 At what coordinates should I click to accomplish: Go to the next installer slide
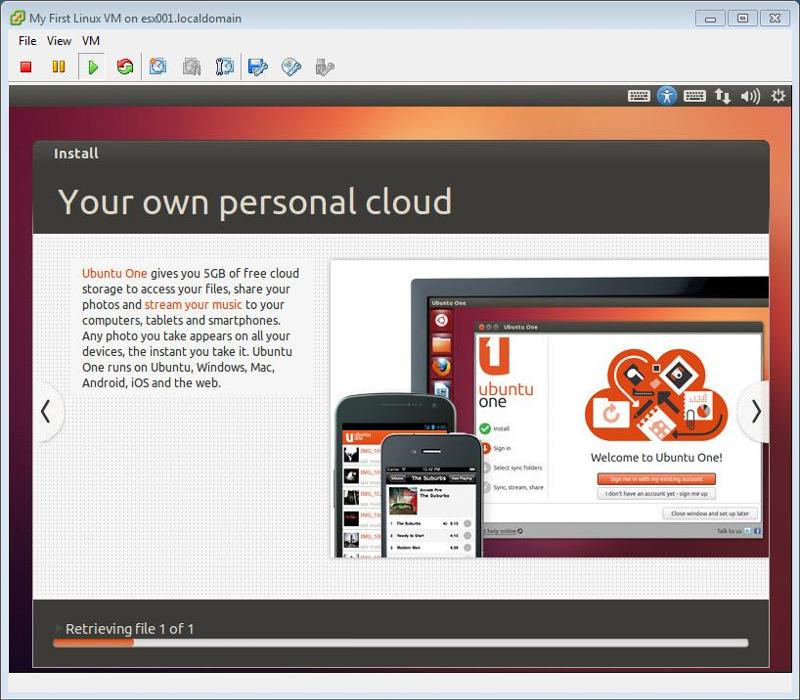[x=756, y=411]
